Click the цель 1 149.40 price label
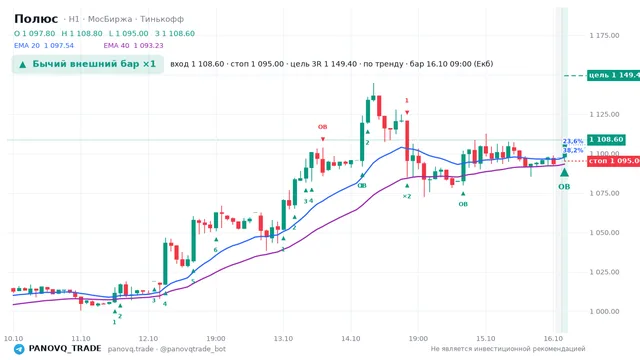This screenshot has width=640, height=360. (x=613, y=75)
